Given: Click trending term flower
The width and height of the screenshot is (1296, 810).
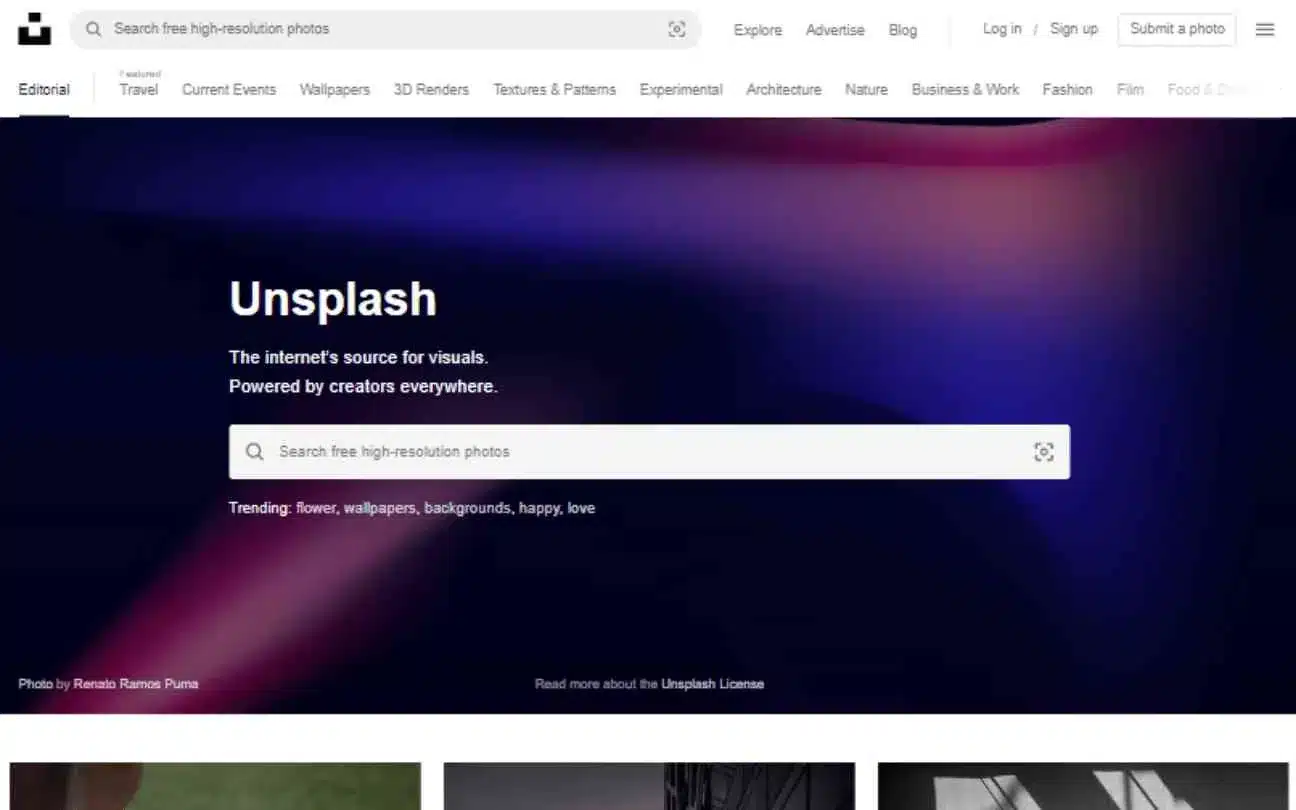Looking at the screenshot, I should (x=316, y=508).
